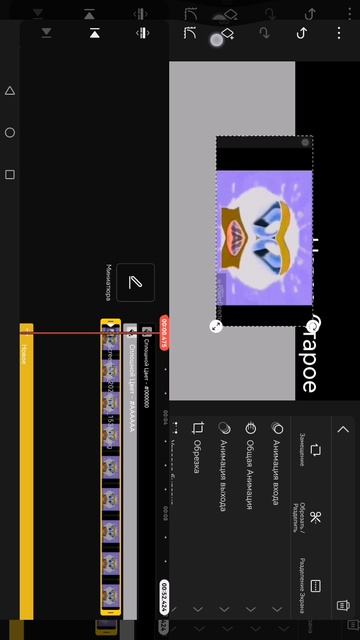Delete the selected layer with trash icon

click(343, 605)
